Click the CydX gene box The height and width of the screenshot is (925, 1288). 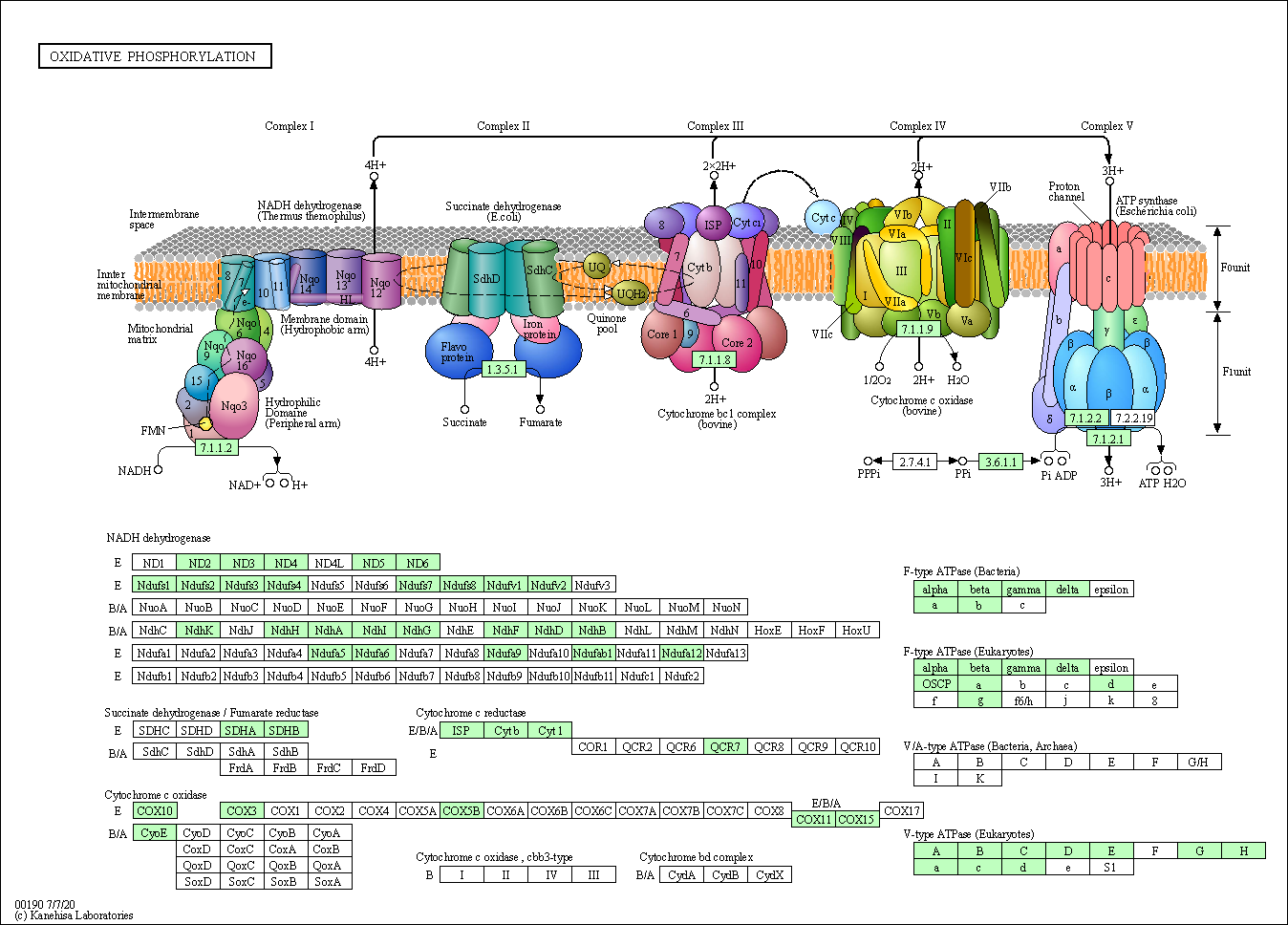point(769,874)
